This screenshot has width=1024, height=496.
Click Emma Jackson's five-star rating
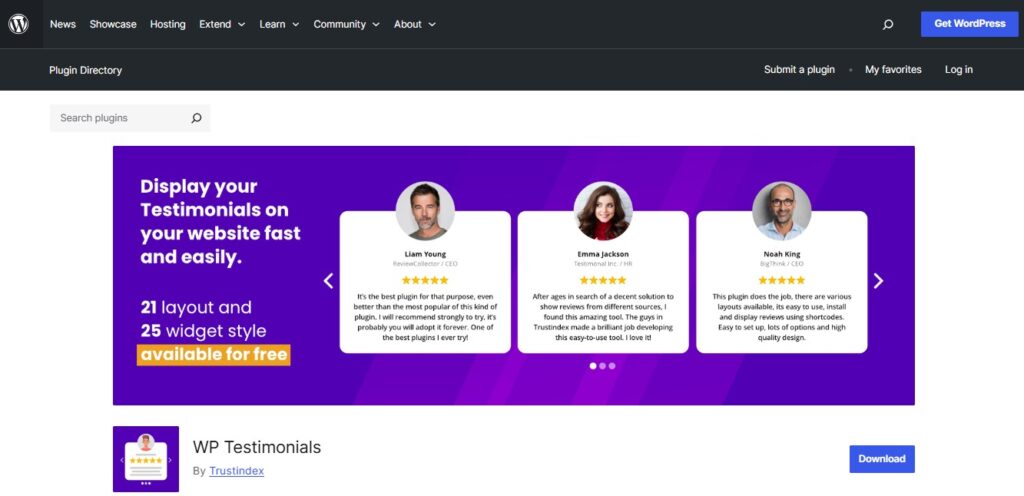tap(603, 280)
